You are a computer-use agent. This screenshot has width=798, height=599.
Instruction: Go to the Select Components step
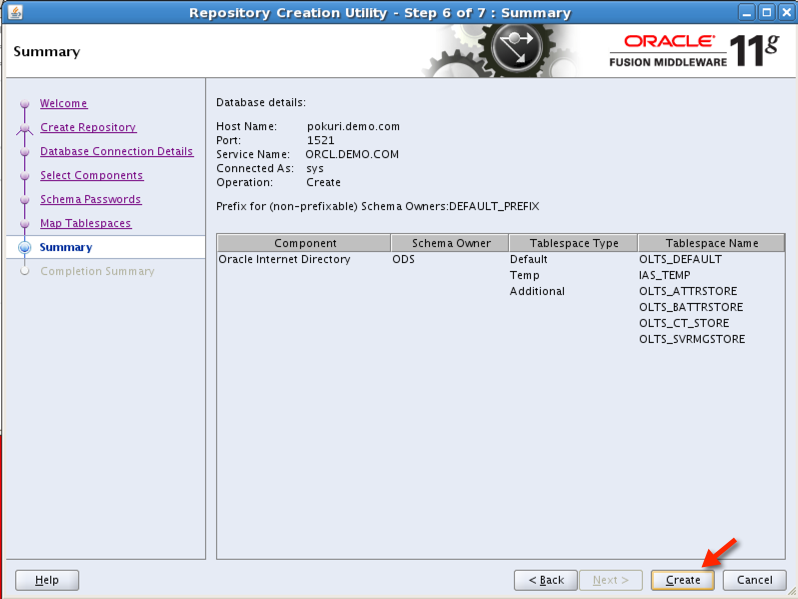[x=92, y=175]
